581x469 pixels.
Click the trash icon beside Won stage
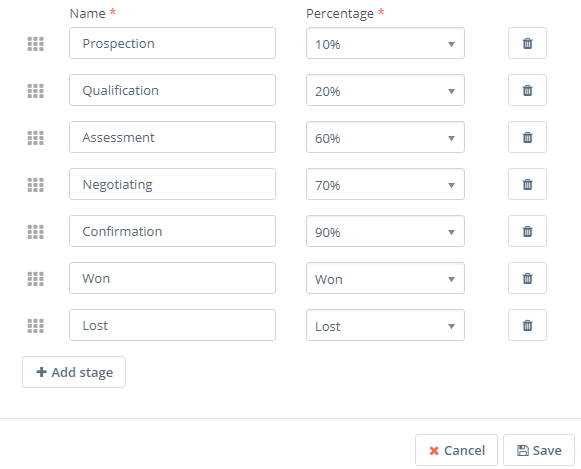pyautogui.click(x=527, y=278)
